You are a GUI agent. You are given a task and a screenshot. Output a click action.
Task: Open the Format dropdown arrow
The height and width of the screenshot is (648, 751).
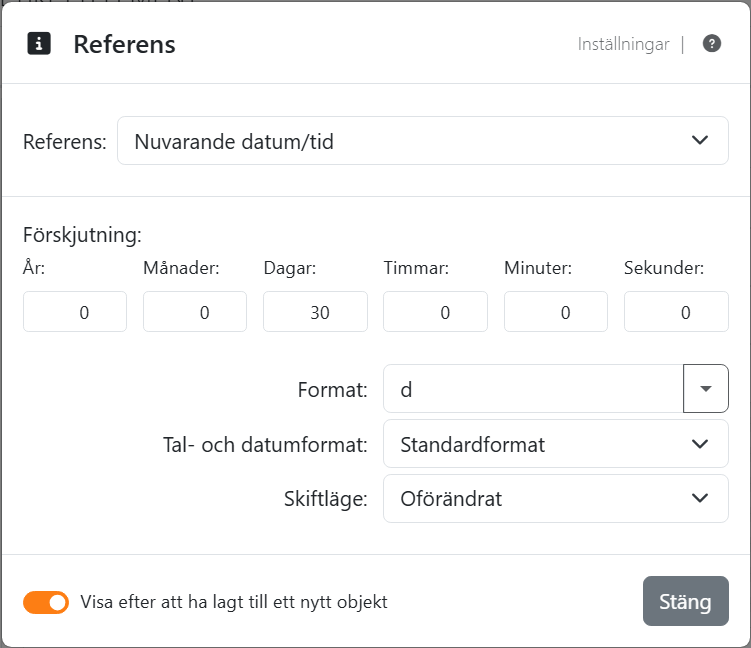click(705, 389)
